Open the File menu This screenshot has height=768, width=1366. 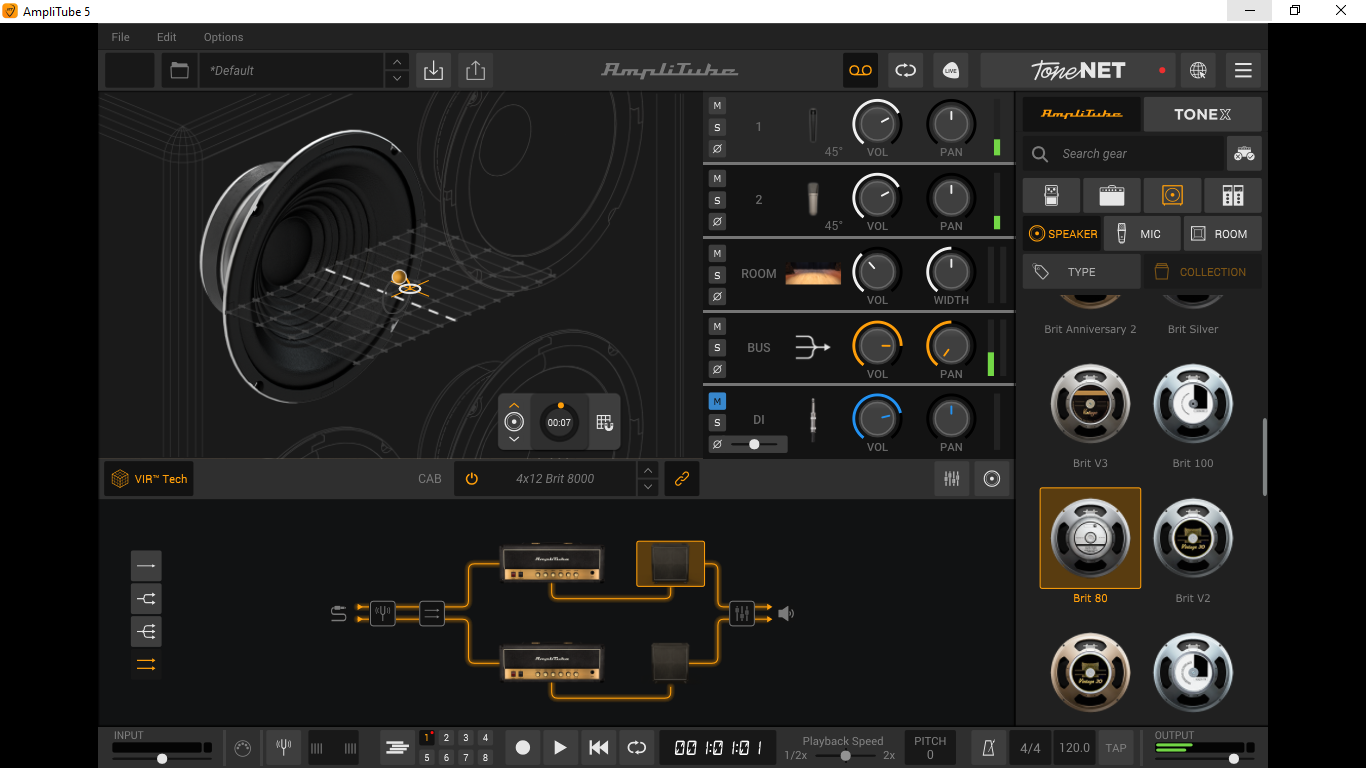tap(120, 37)
